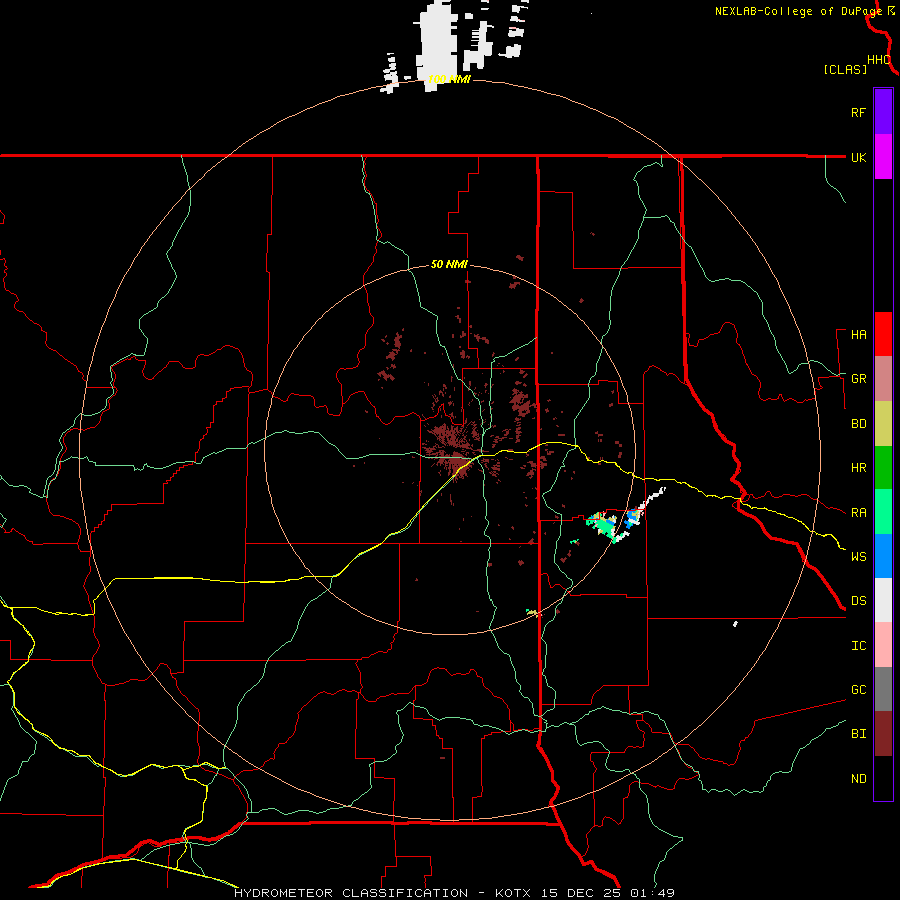
Task: Click the brown biological clutter at radar center
Action: tap(453, 451)
